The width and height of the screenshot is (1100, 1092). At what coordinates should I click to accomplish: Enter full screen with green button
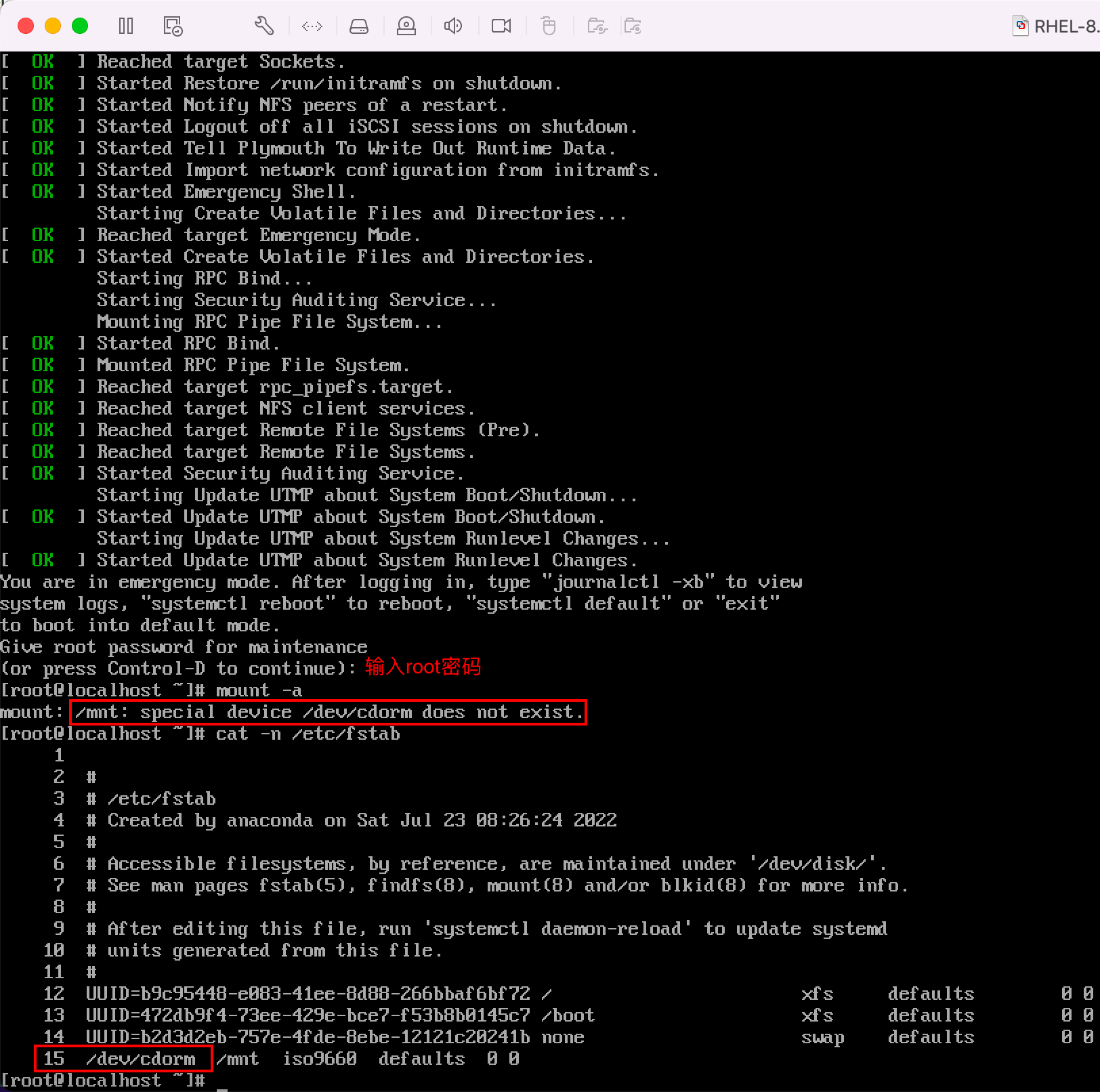click(x=80, y=26)
